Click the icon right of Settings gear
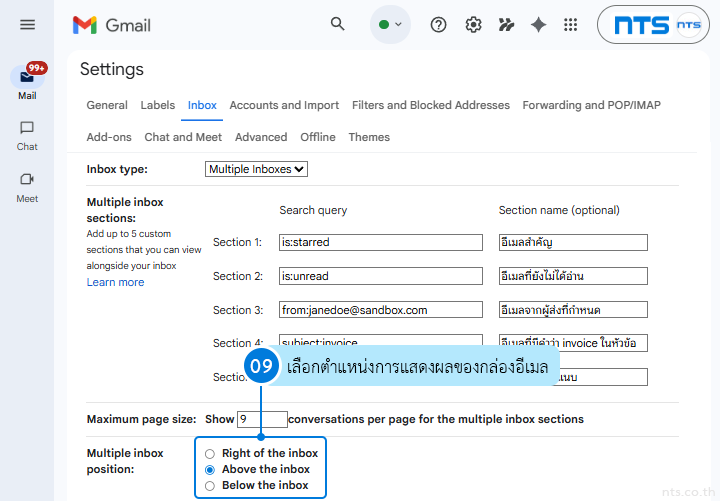This screenshot has width=720, height=501. 506,25
